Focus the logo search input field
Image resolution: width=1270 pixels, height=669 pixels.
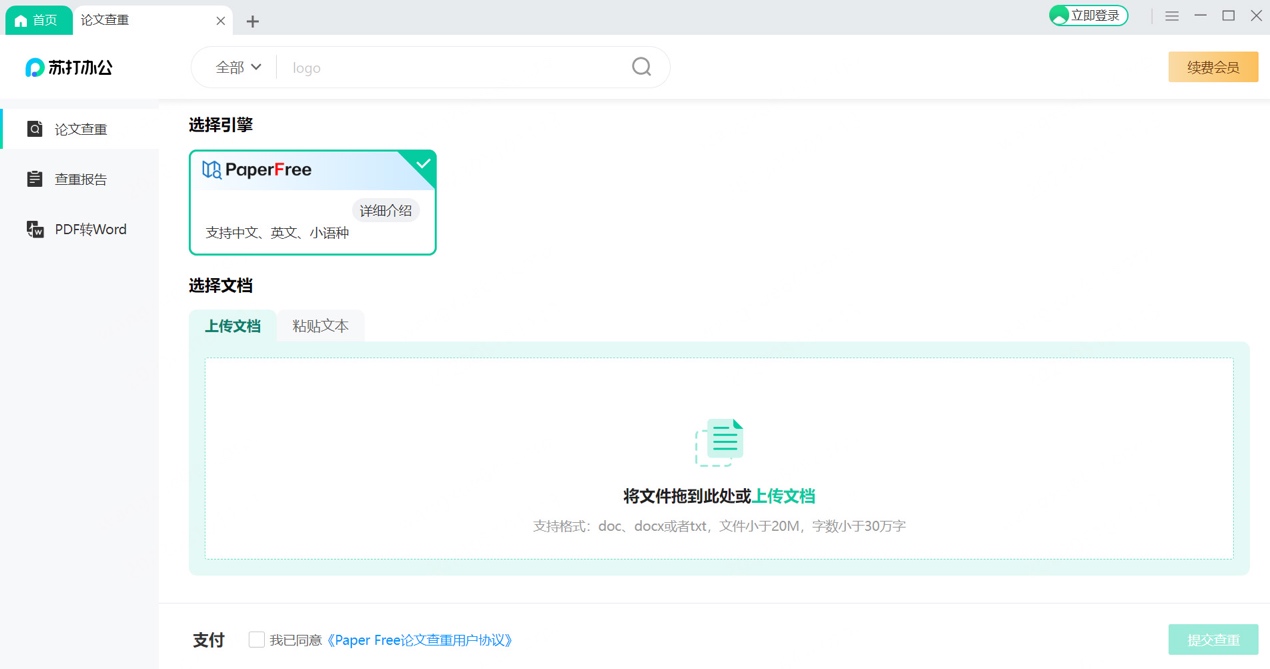[455, 67]
